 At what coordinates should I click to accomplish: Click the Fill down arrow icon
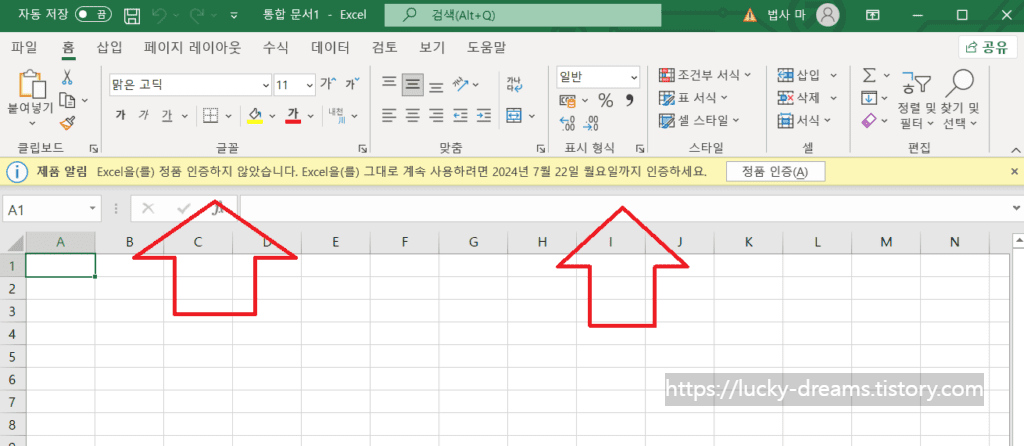[869, 99]
